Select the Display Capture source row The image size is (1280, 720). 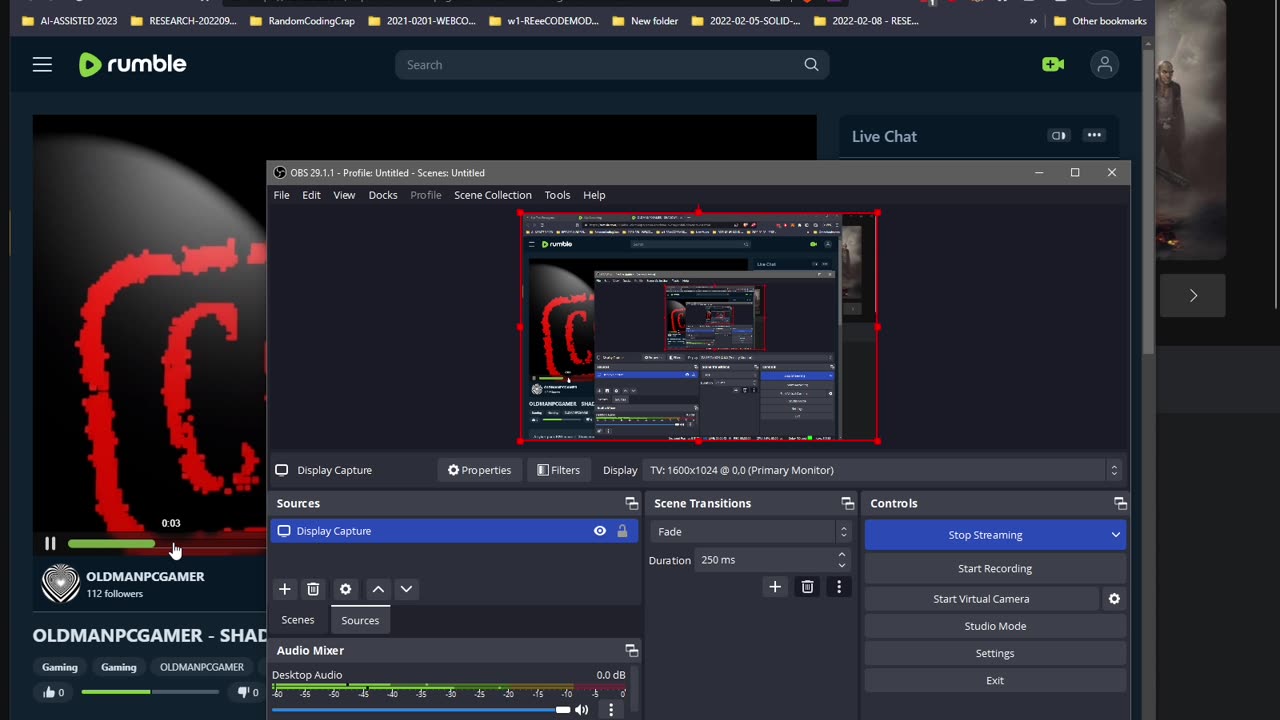tap(454, 531)
